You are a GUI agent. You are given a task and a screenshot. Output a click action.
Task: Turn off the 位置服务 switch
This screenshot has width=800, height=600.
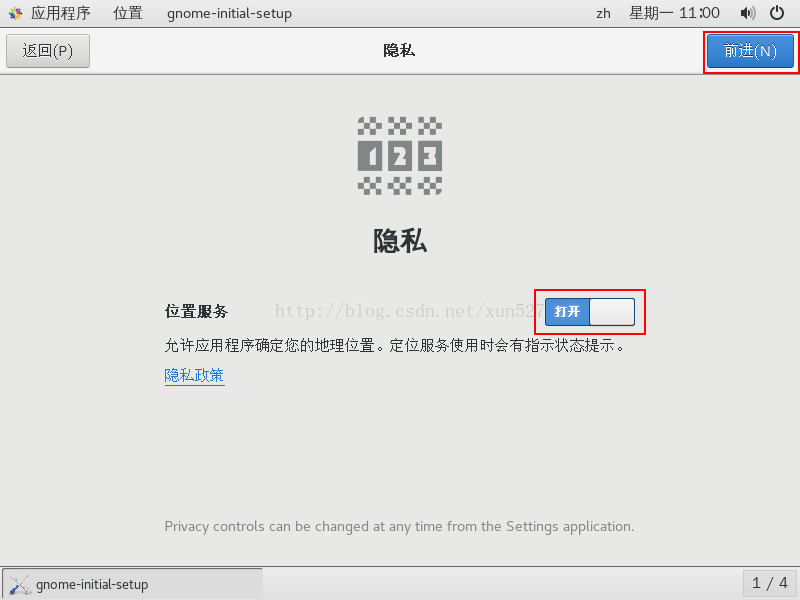[590, 312]
